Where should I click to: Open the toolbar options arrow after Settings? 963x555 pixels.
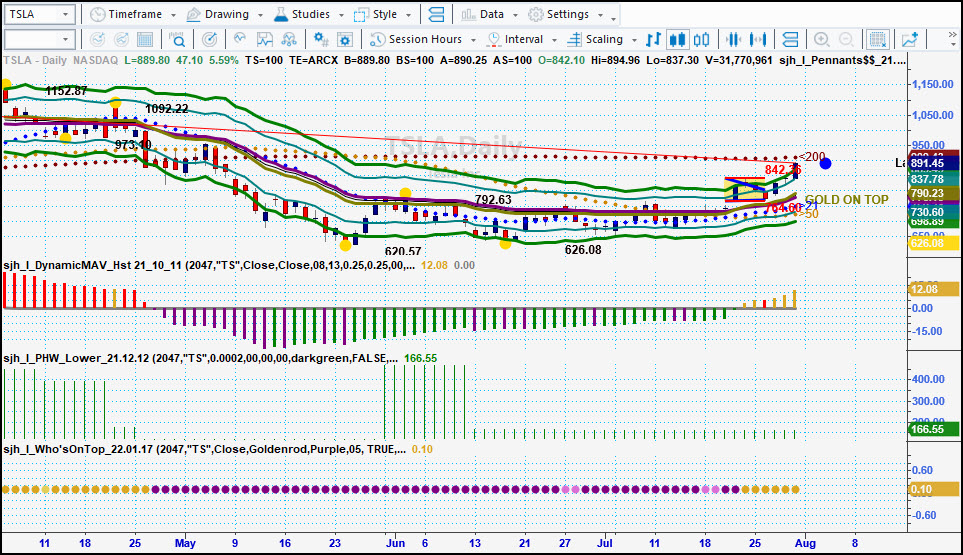(x=614, y=18)
